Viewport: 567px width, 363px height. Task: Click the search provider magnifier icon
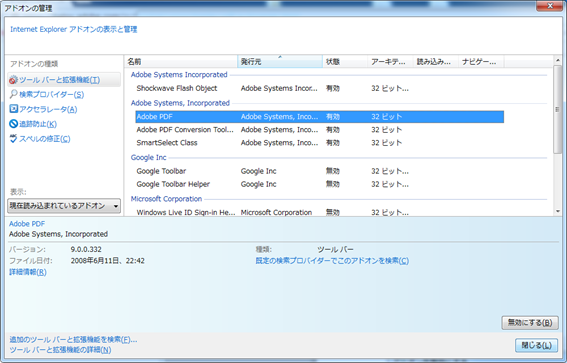click(13, 94)
